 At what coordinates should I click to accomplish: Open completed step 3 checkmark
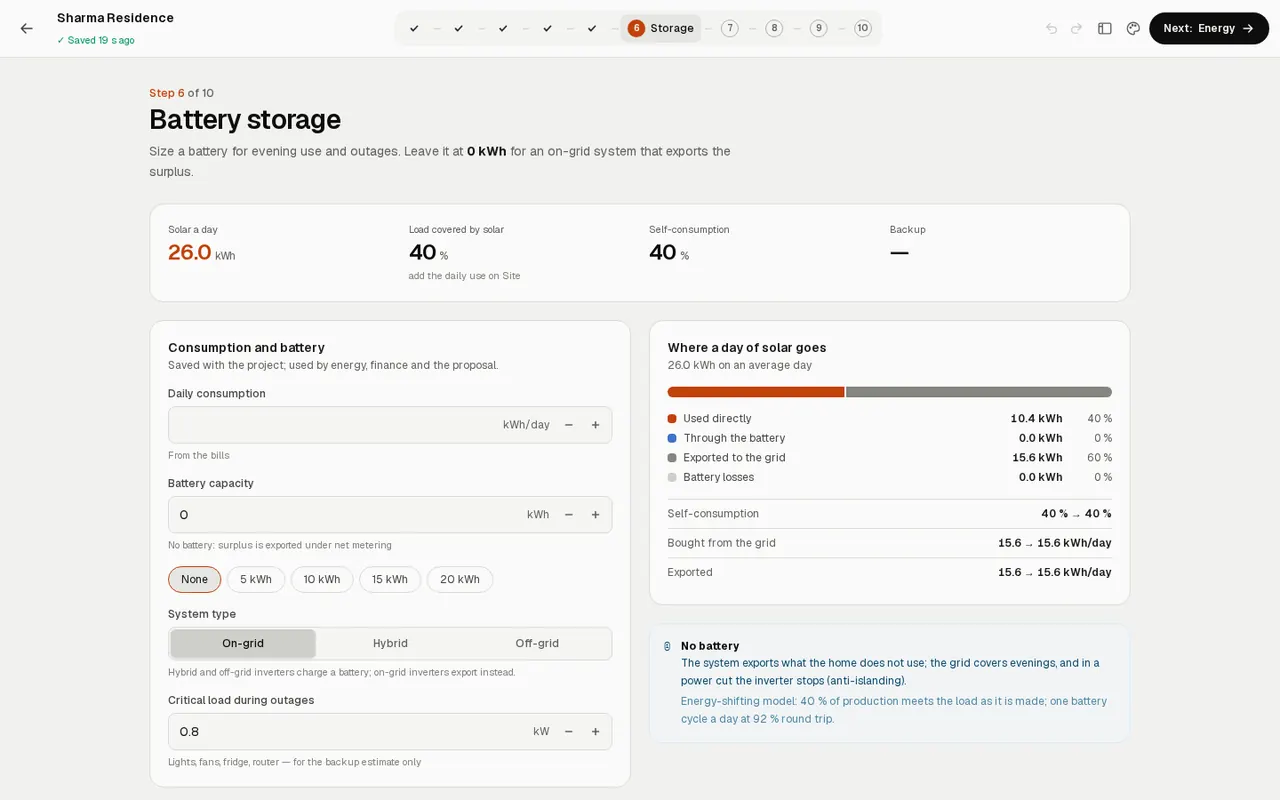click(503, 28)
